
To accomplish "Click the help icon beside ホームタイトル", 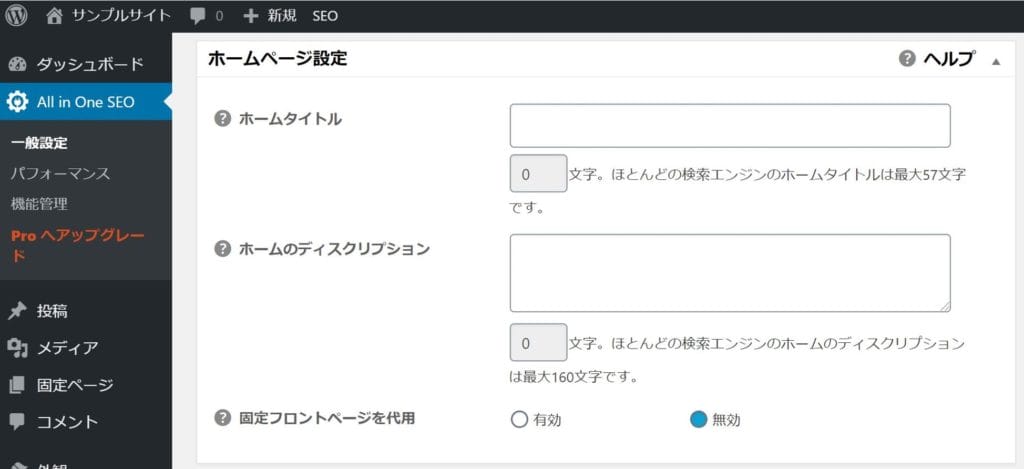I will point(223,119).
